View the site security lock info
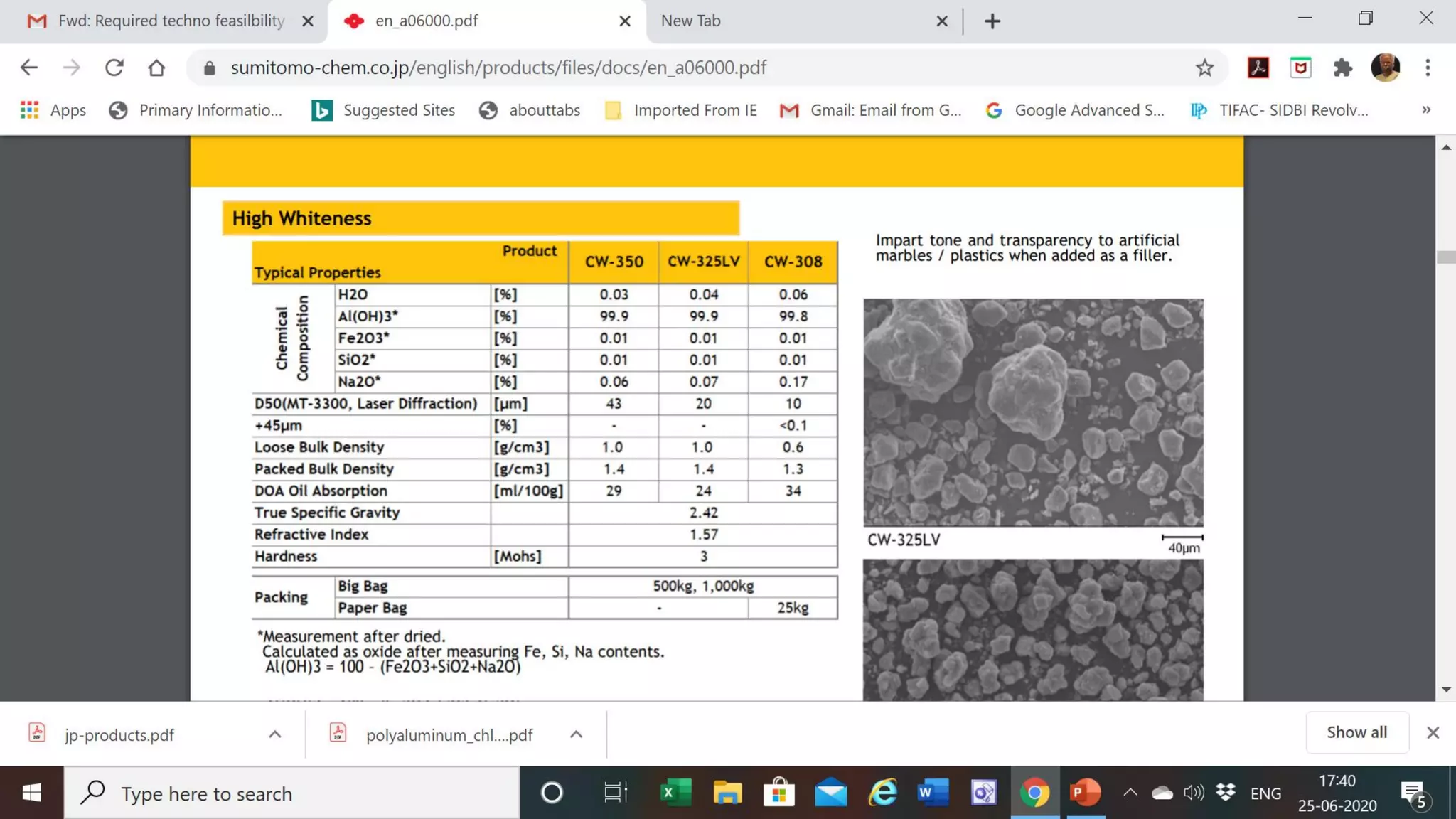 (209, 68)
